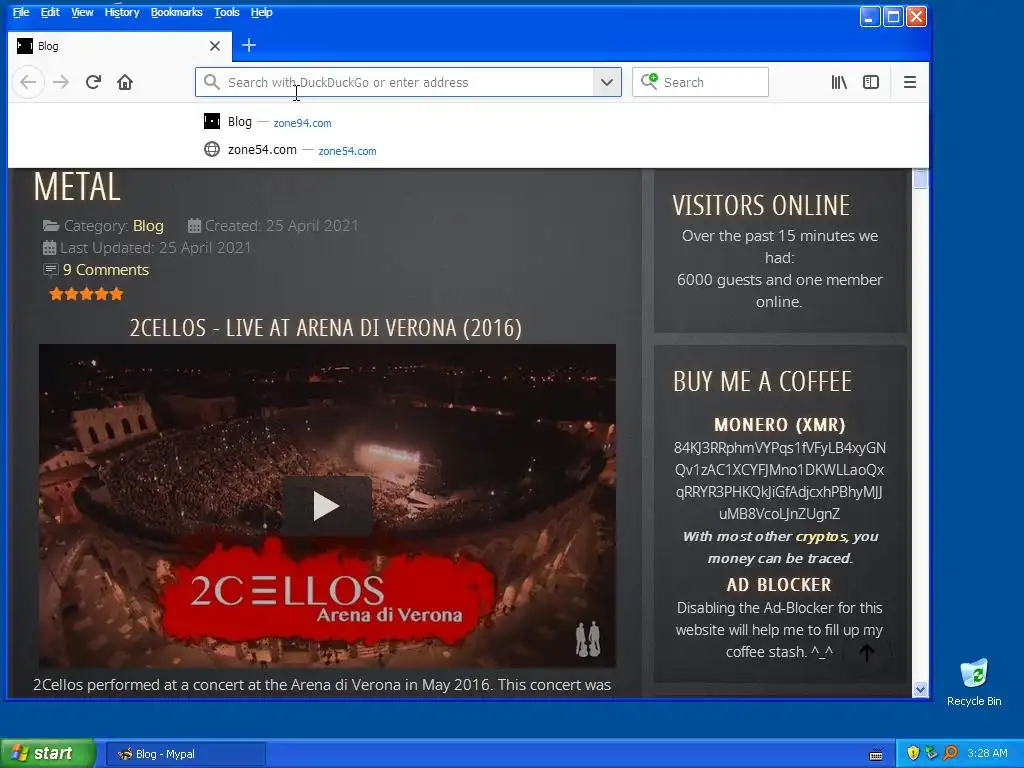
Task: Open the browser home page
Action: tap(125, 82)
